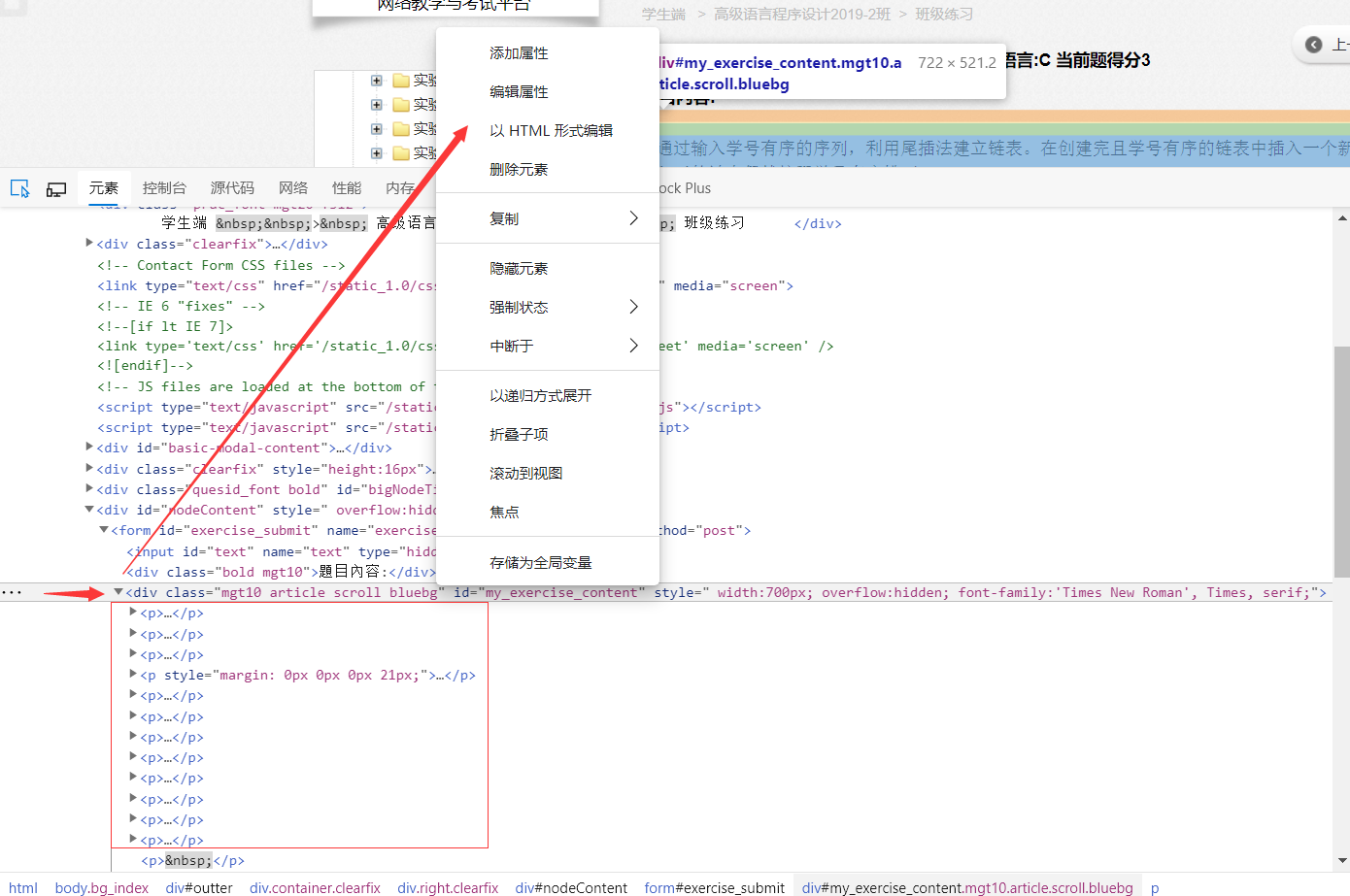Click the scrollbar up arrow in elements panel
This screenshot has width=1350, height=896.
1342,218
